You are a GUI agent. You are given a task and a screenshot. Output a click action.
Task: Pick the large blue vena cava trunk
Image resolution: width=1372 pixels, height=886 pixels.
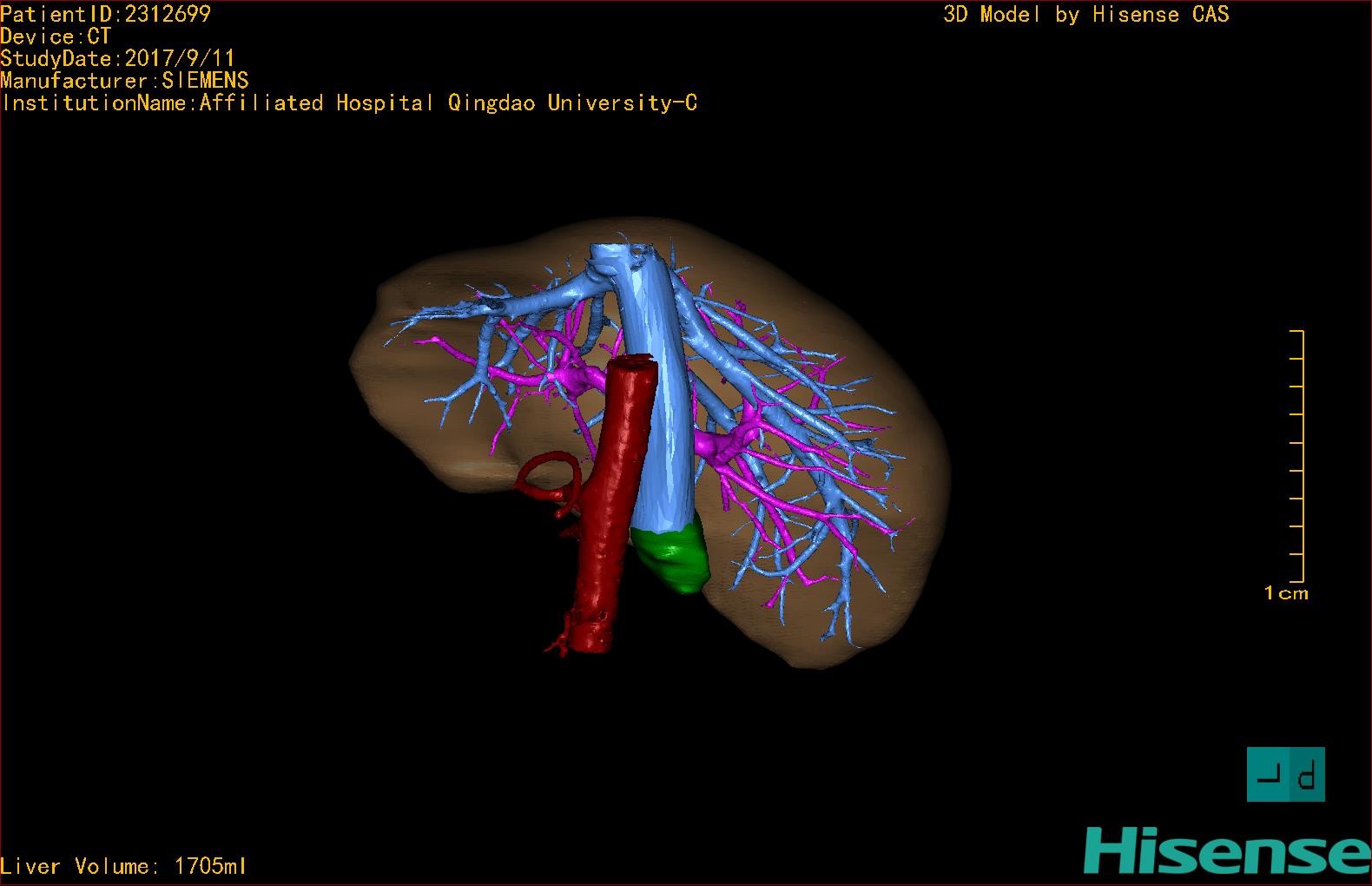(x=658, y=391)
